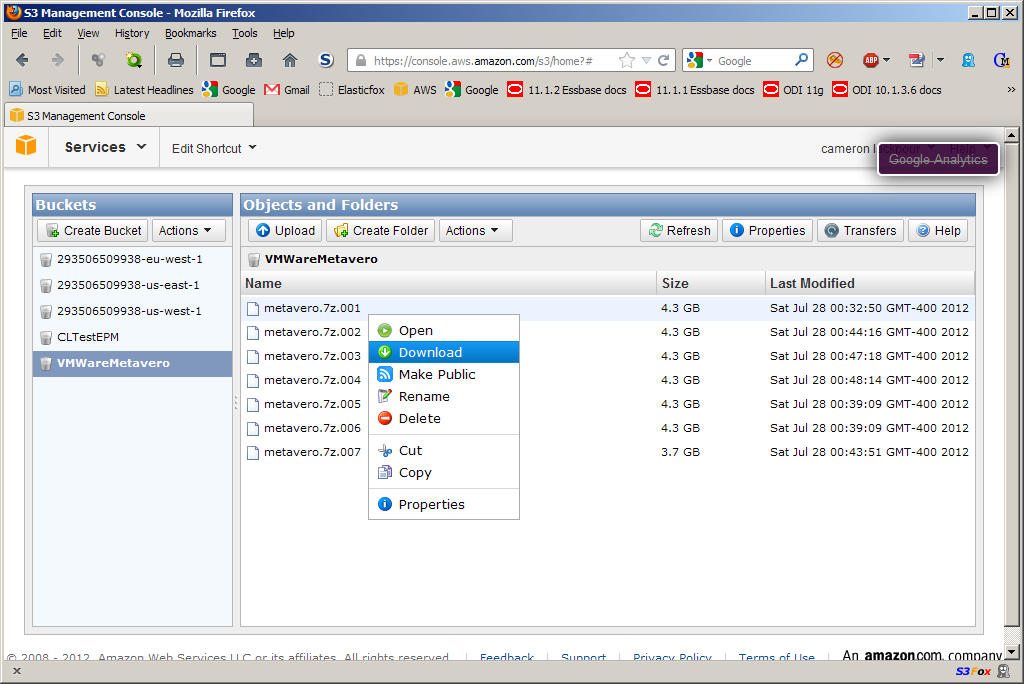Click the S3Fox status bar icon
This screenshot has width=1024, height=684.
pyautogui.click(x=973, y=671)
